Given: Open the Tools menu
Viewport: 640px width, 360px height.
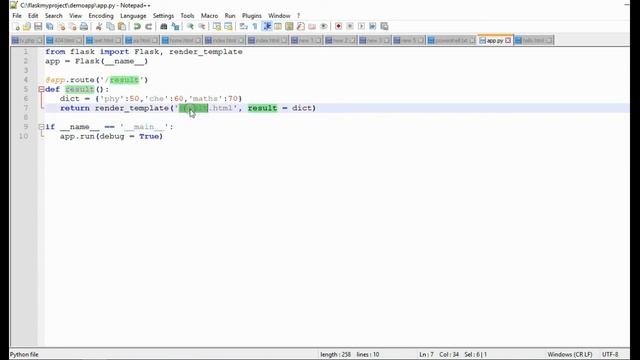Looking at the screenshot, I should 187,16.
